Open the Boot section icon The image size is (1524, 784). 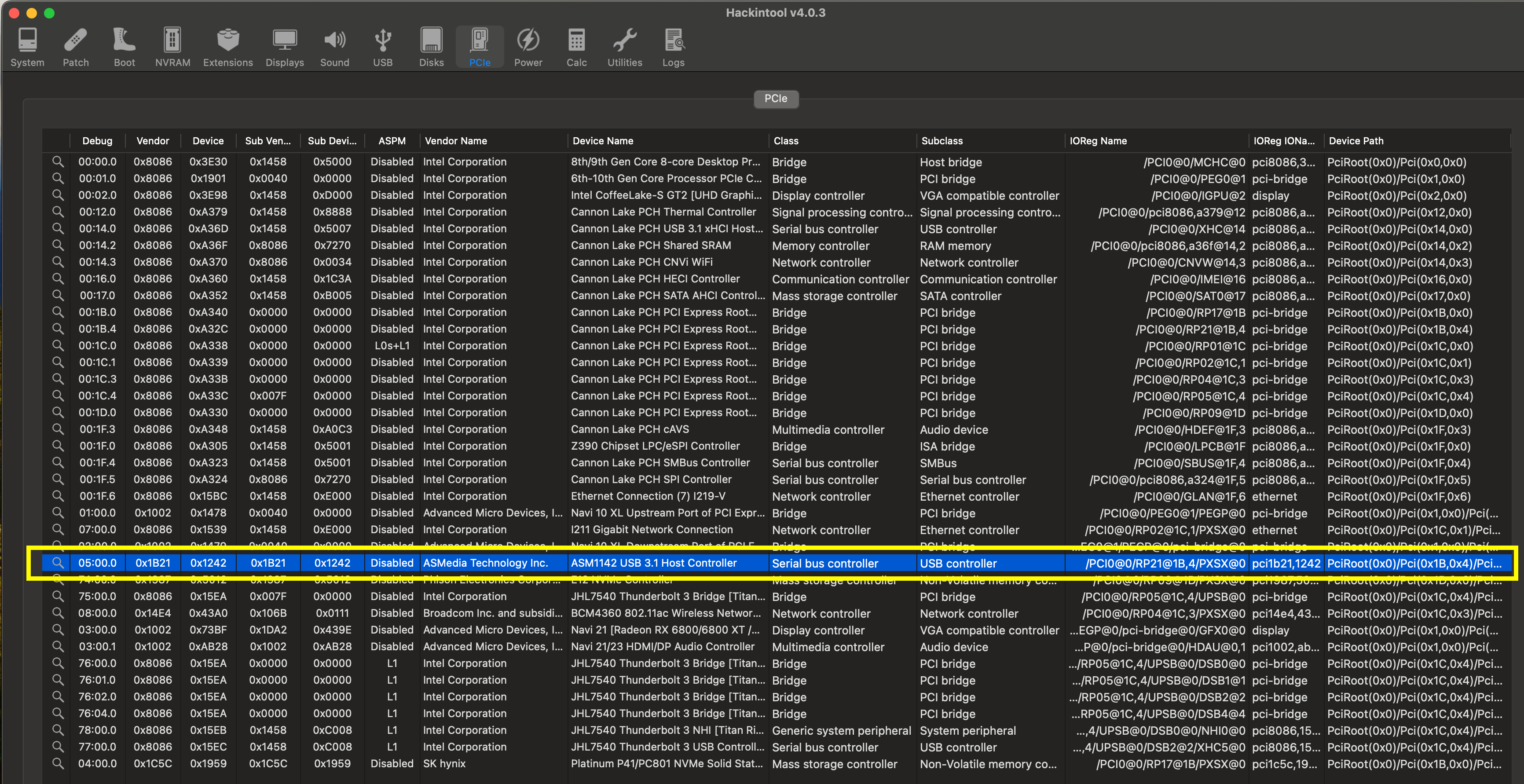(124, 48)
